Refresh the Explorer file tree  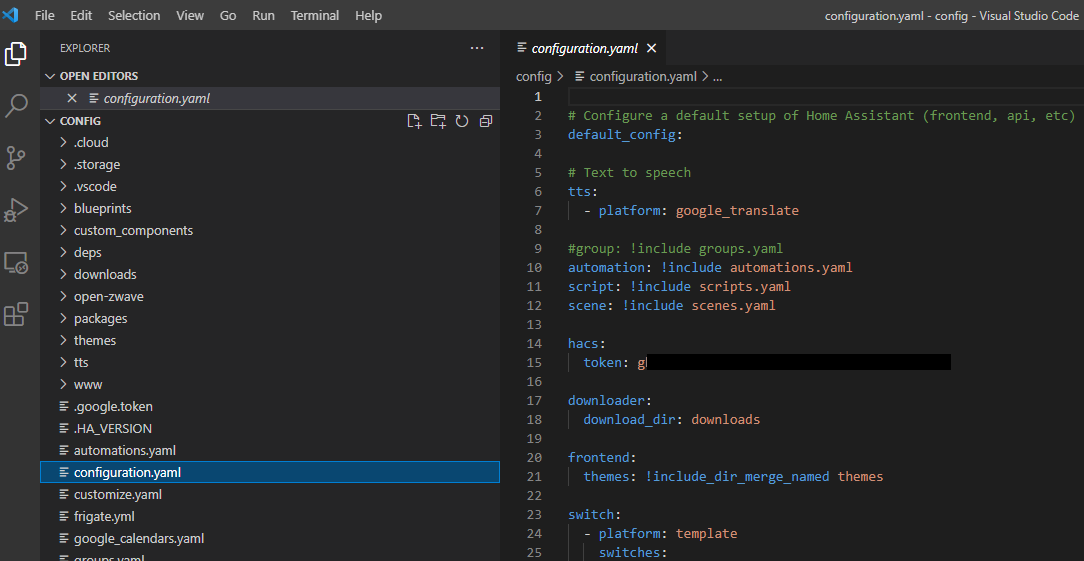pyautogui.click(x=462, y=121)
